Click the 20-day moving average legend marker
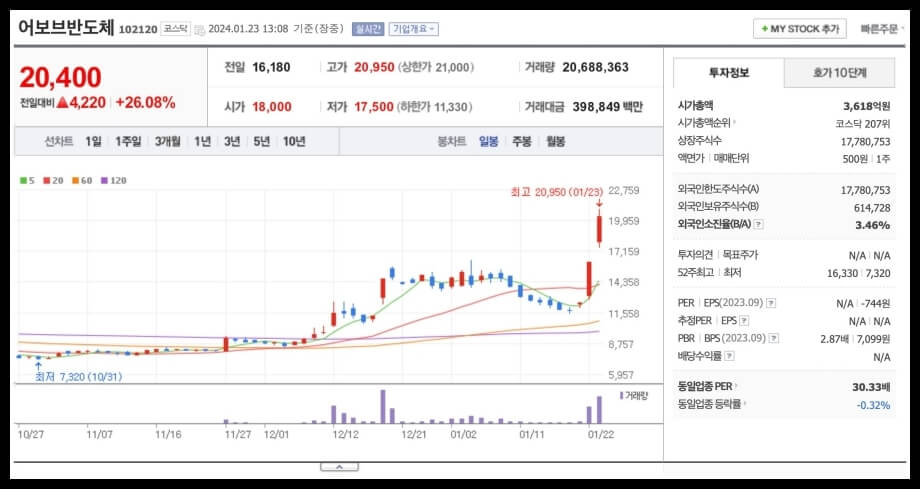The height and width of the screenshot is (489, 920). click(46, 181)
